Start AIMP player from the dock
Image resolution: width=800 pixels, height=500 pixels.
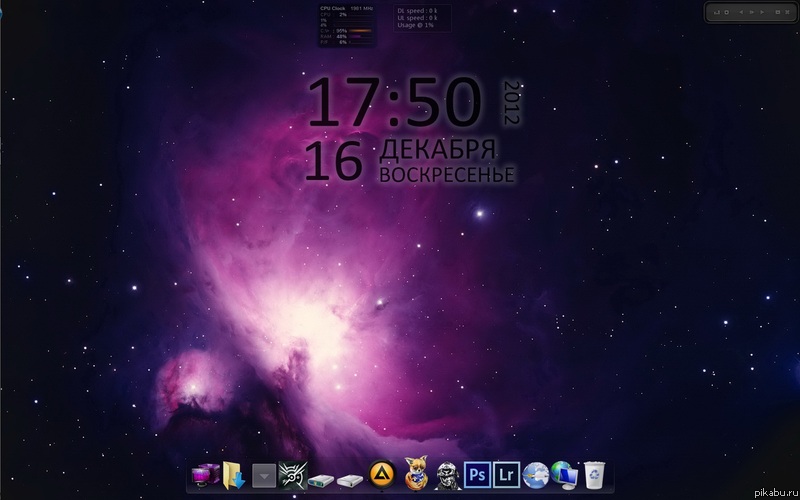point(382,474)
